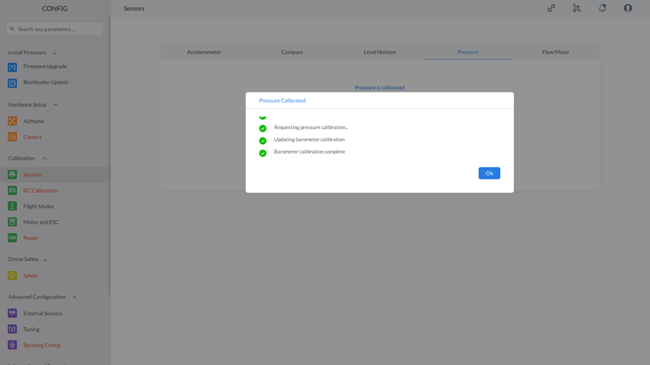Viewport: 650px width, 365px height.
Task: Click the External Sensors icon
Action: coord(12,313)
